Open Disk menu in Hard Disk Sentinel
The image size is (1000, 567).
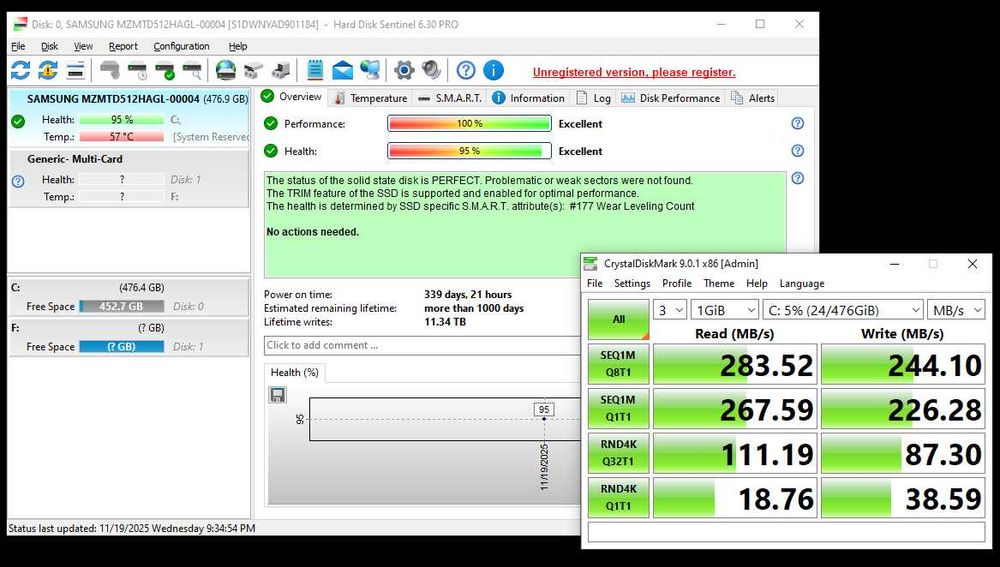click(x=49, y=47)
